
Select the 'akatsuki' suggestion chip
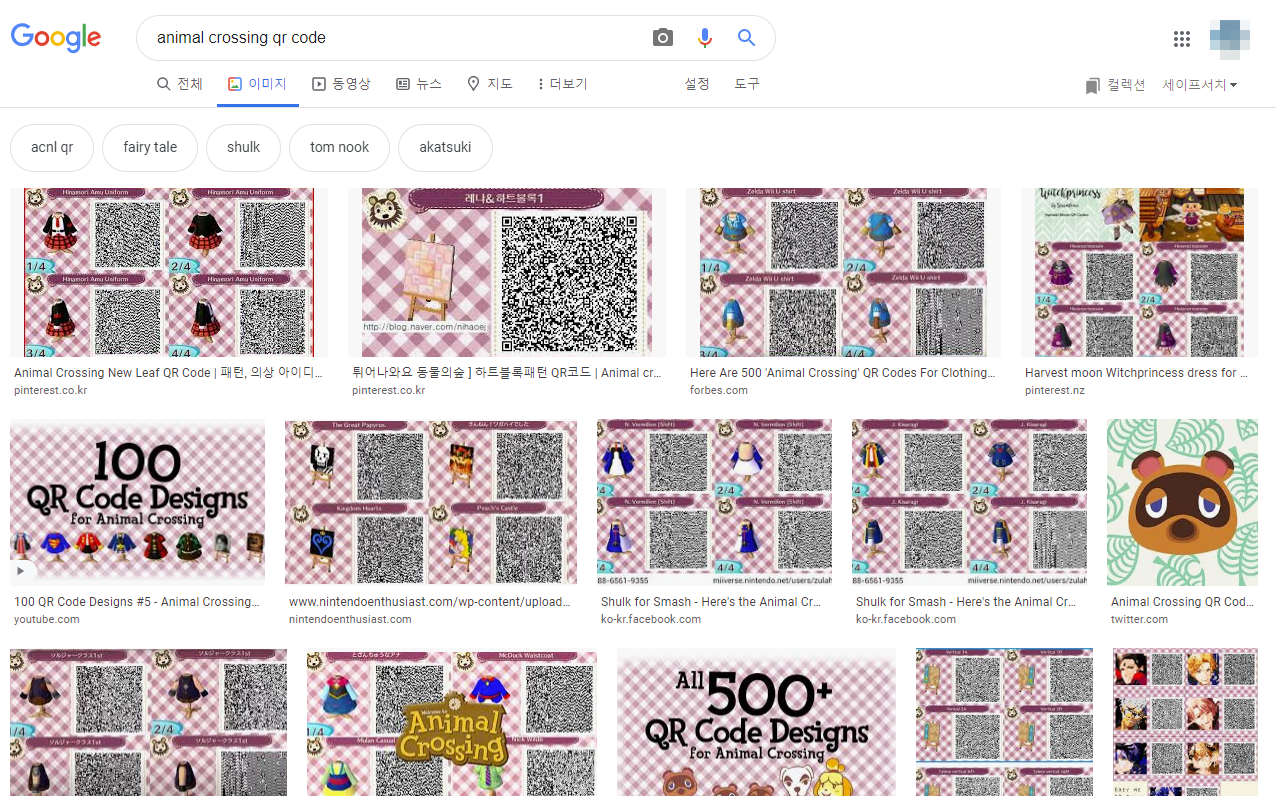[445, 147]
